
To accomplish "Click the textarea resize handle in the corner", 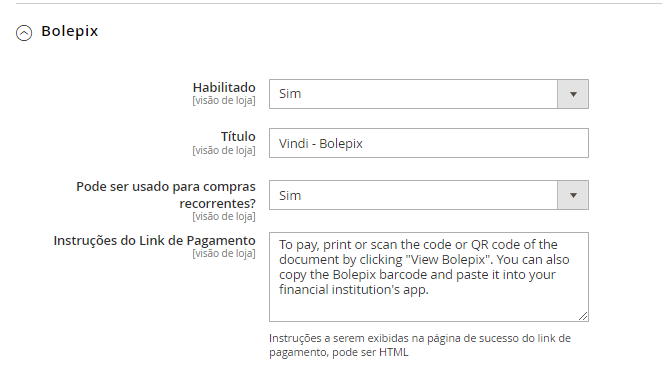I will [x=583, y=316].
